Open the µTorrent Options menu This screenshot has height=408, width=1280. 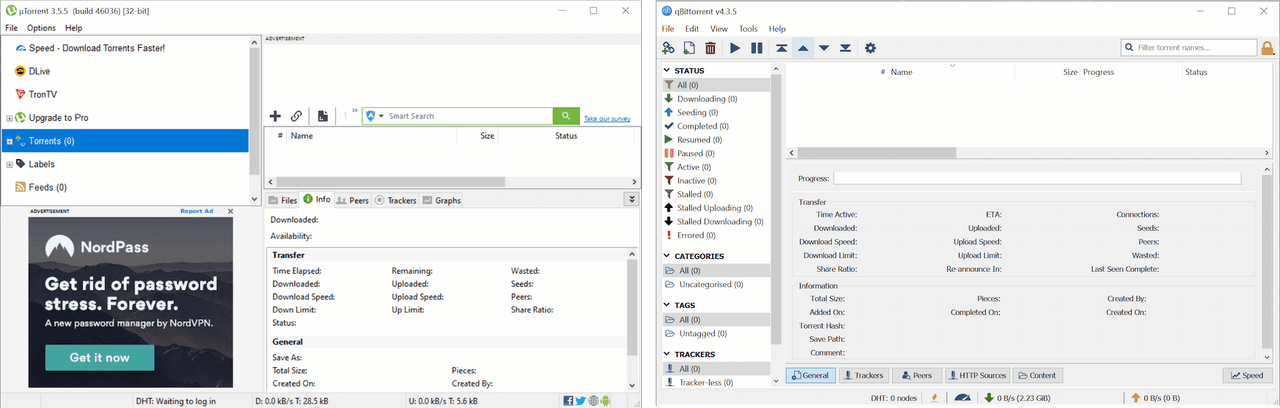pos(41,28)
